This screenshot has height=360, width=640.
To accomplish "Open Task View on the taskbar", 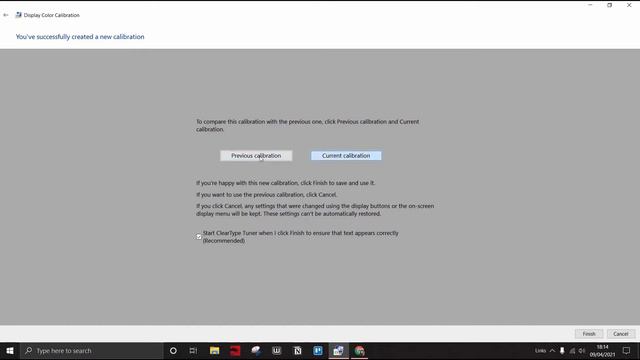I will point(193,351).
